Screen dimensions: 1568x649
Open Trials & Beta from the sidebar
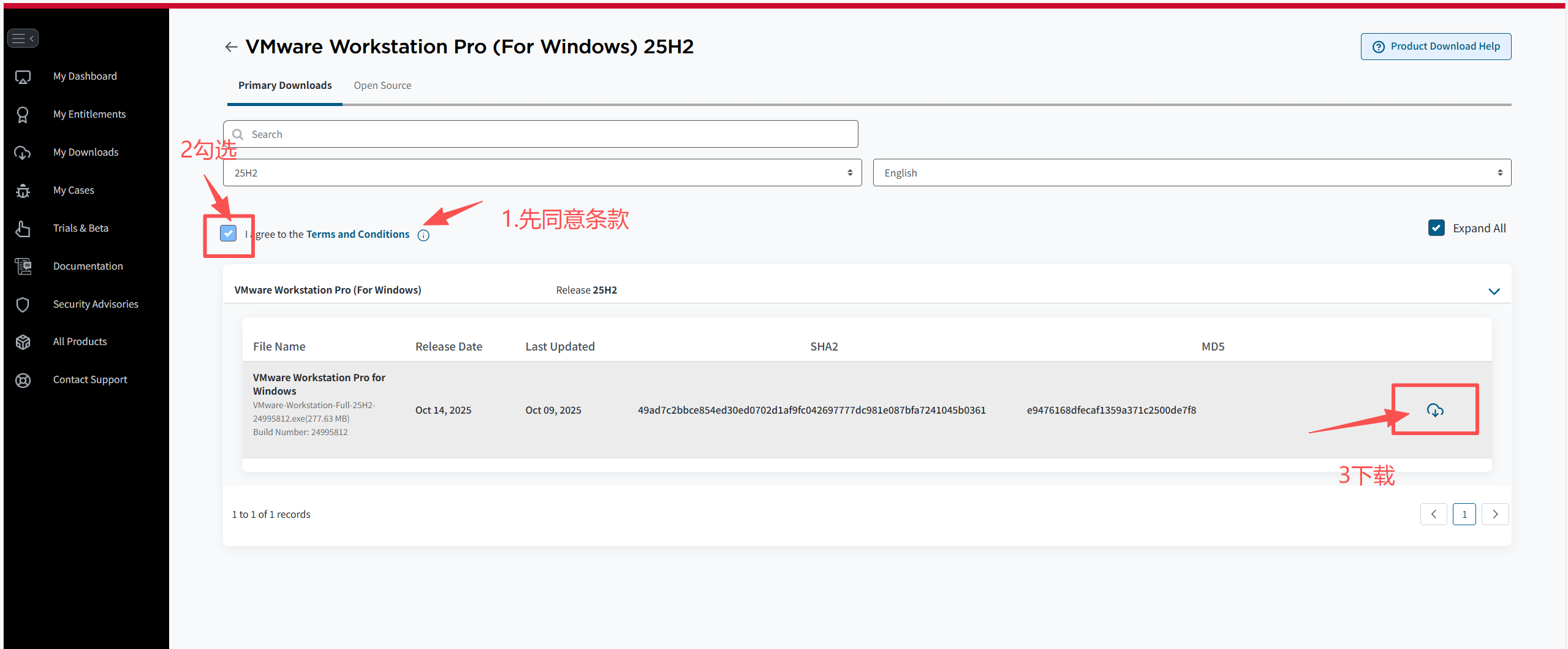tap(81, 228)
